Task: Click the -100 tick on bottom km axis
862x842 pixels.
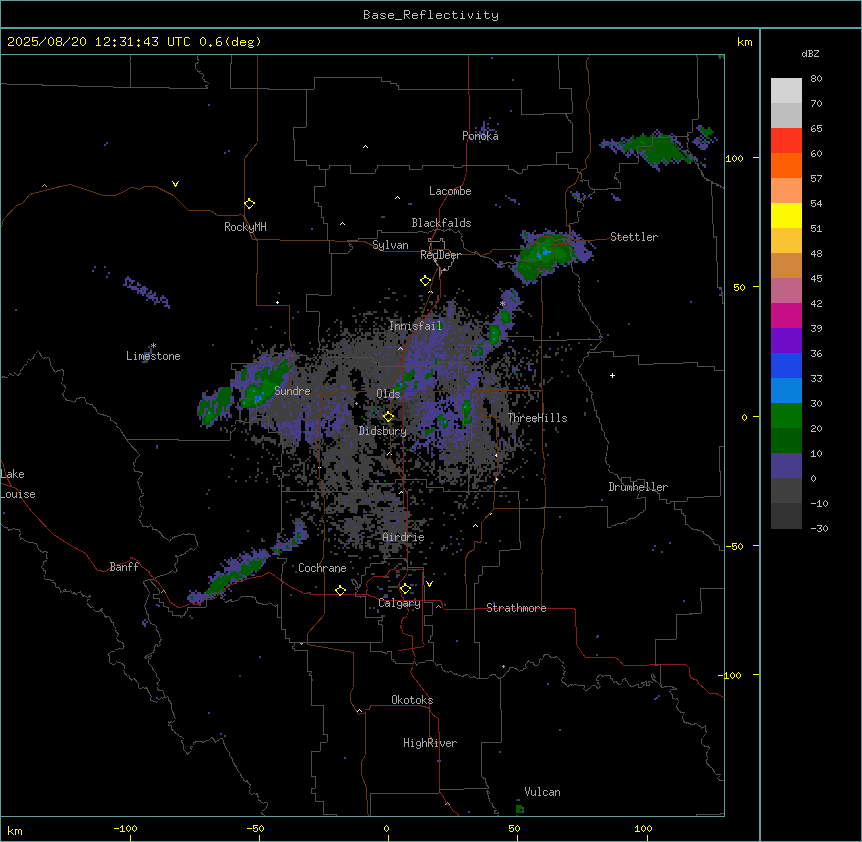Action: (x=126, y=829)
